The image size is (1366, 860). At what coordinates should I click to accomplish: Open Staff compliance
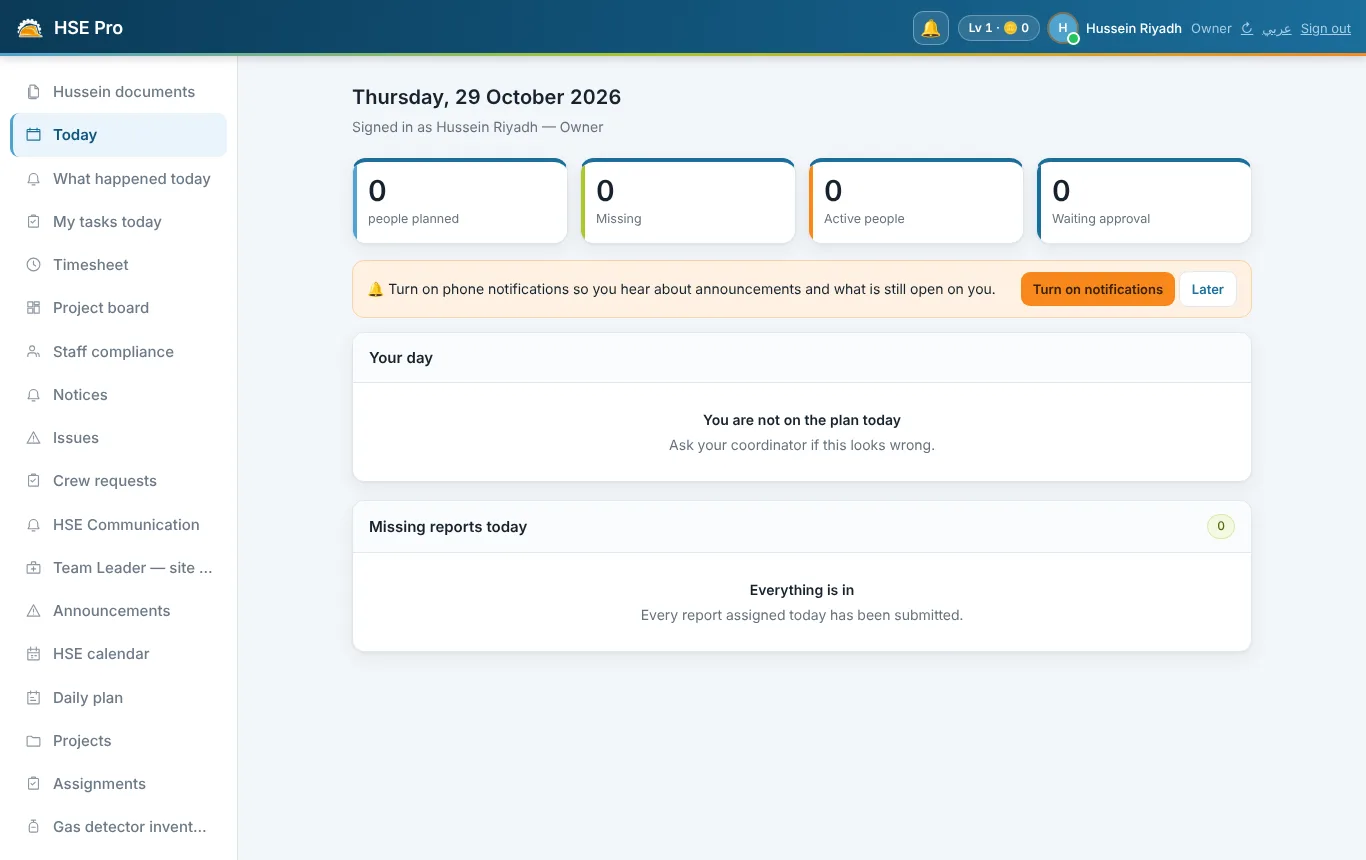tap(118, 352)
